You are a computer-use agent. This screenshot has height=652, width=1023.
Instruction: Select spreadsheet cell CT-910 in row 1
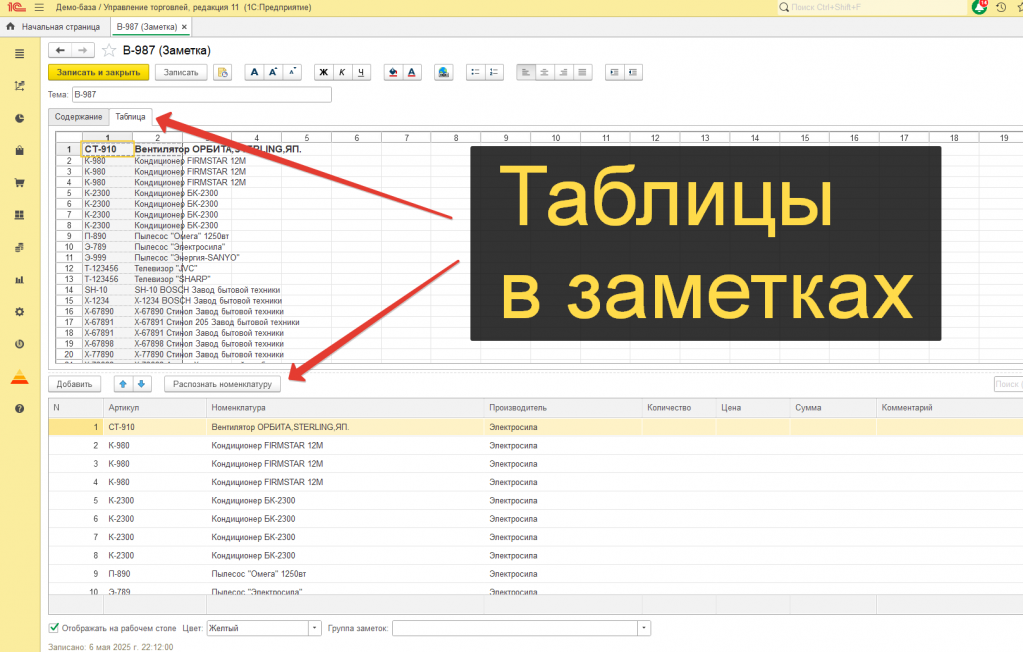click(x=108, y=149)
